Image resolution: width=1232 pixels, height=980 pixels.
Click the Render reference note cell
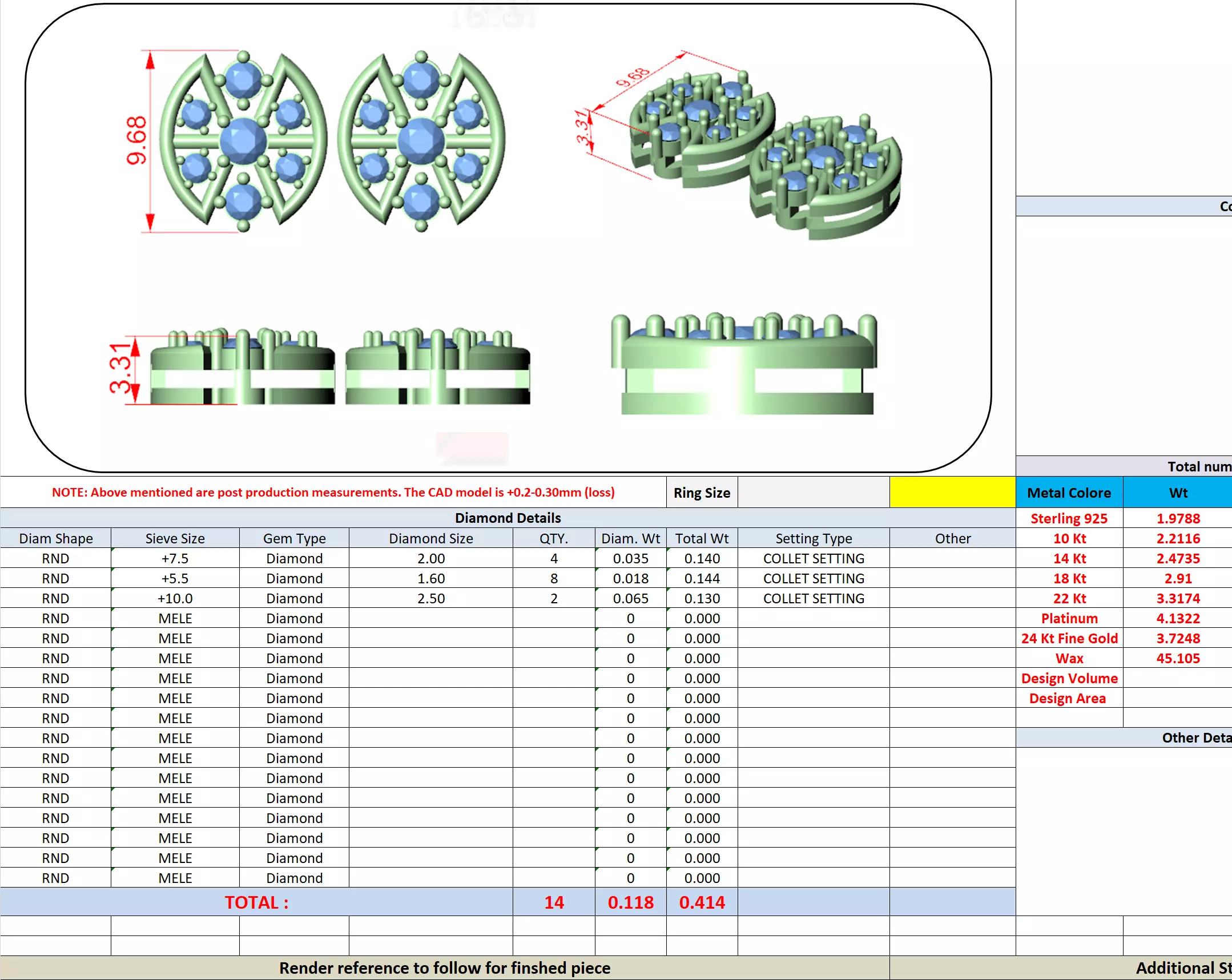pos(445,968)
